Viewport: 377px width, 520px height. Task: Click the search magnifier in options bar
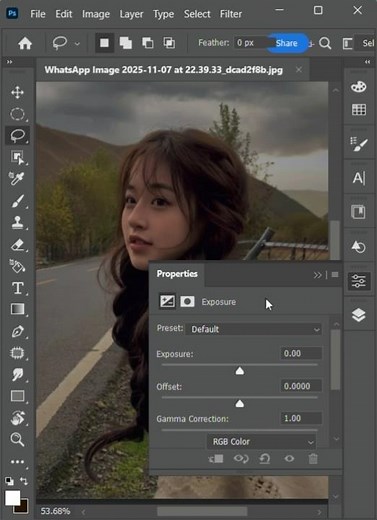(x=325, y=43)
